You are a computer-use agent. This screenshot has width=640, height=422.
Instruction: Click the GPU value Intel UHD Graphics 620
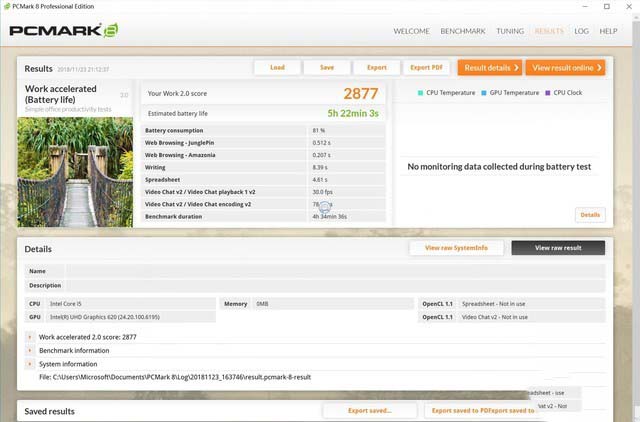pyautogui.click(x=131, y=317)
